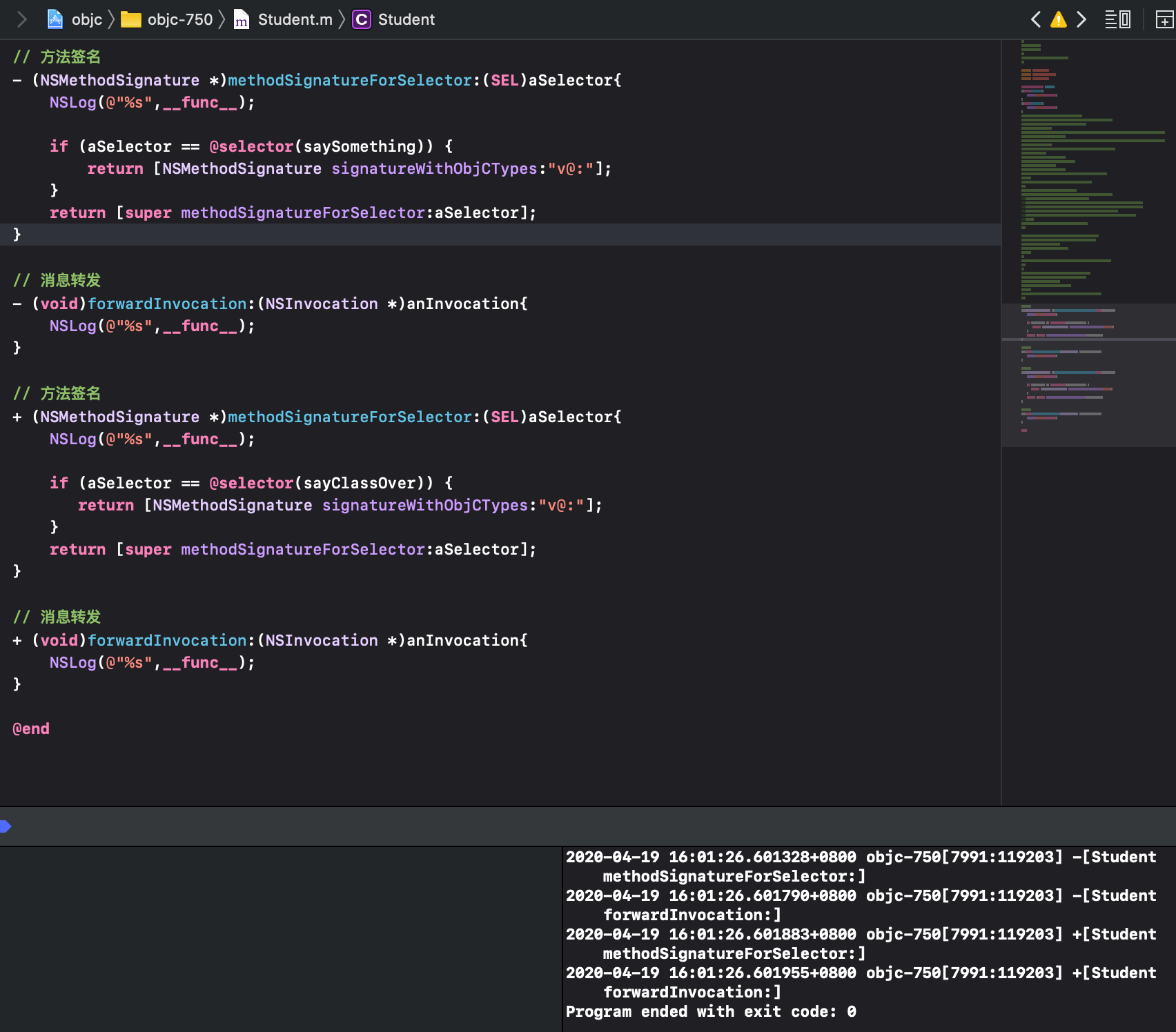Click the console log stamped 16:01:26.601883
1176x1032 pixels.
point(861,944)
